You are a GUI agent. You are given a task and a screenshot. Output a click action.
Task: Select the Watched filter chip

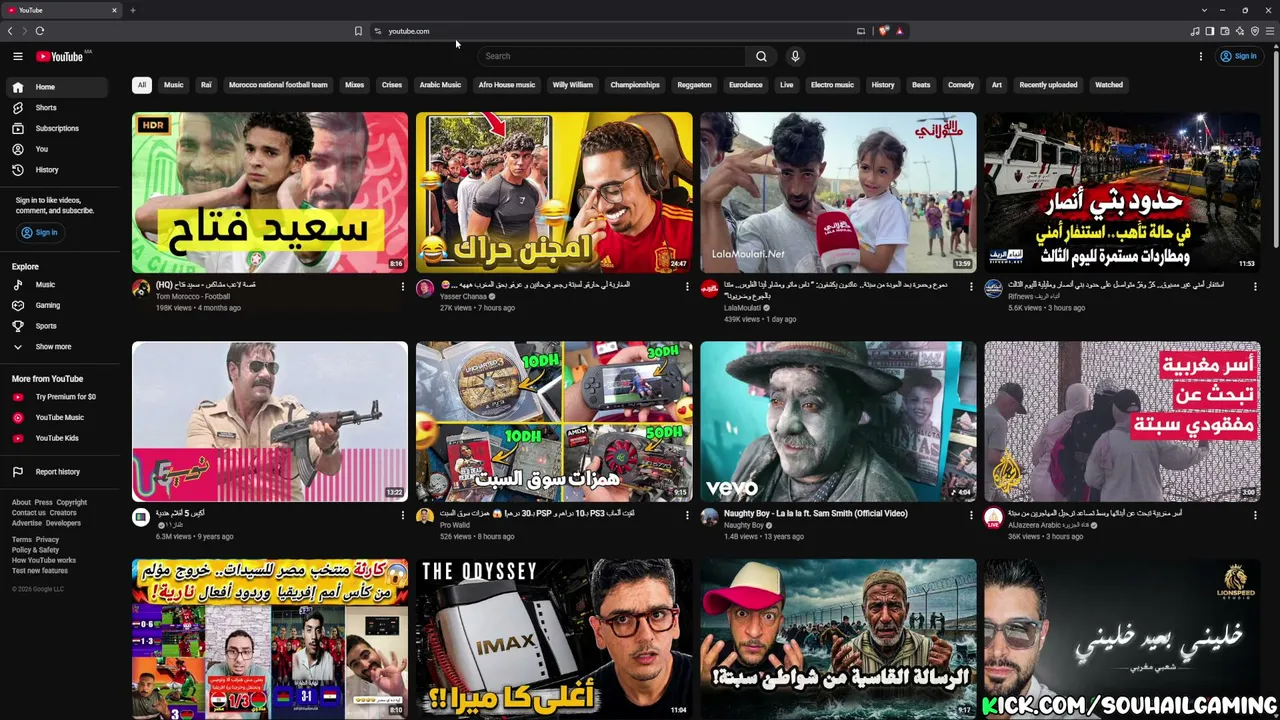click(1109, 85)
